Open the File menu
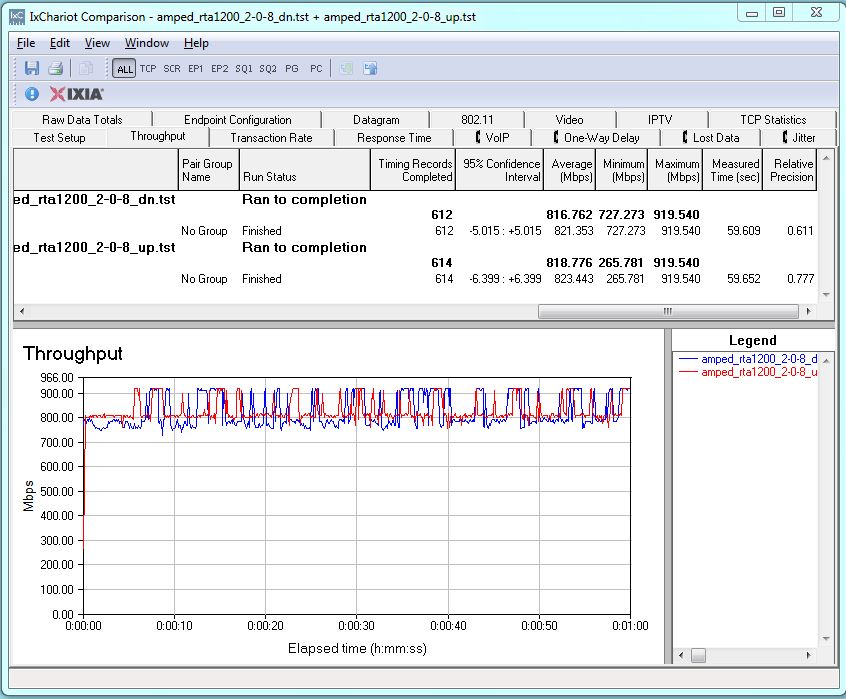Screen dimensions: 846x699 (26, 43)
